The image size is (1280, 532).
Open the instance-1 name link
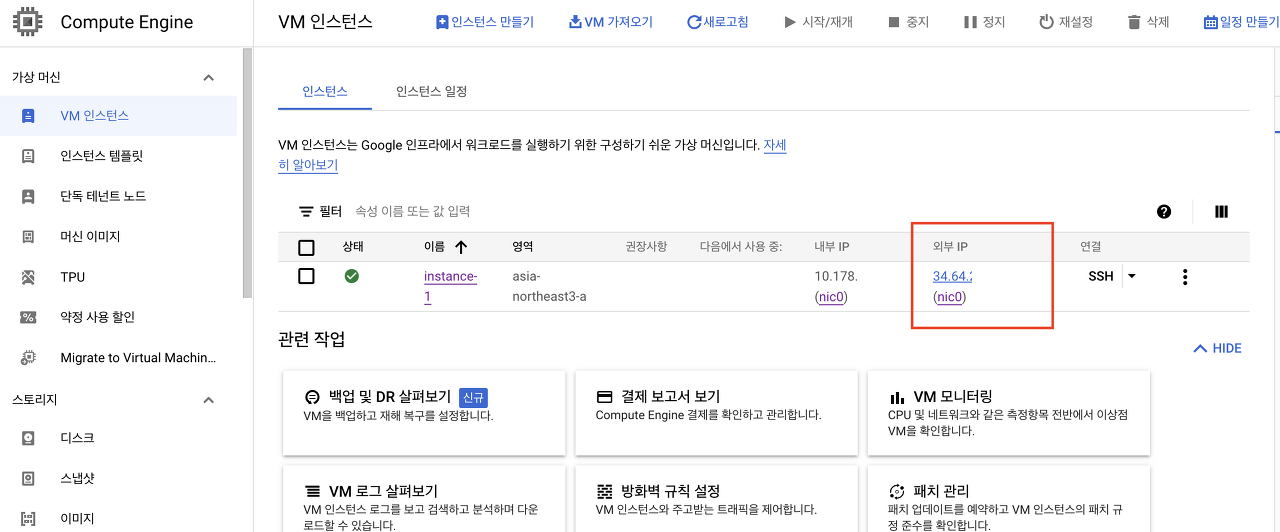450,286
